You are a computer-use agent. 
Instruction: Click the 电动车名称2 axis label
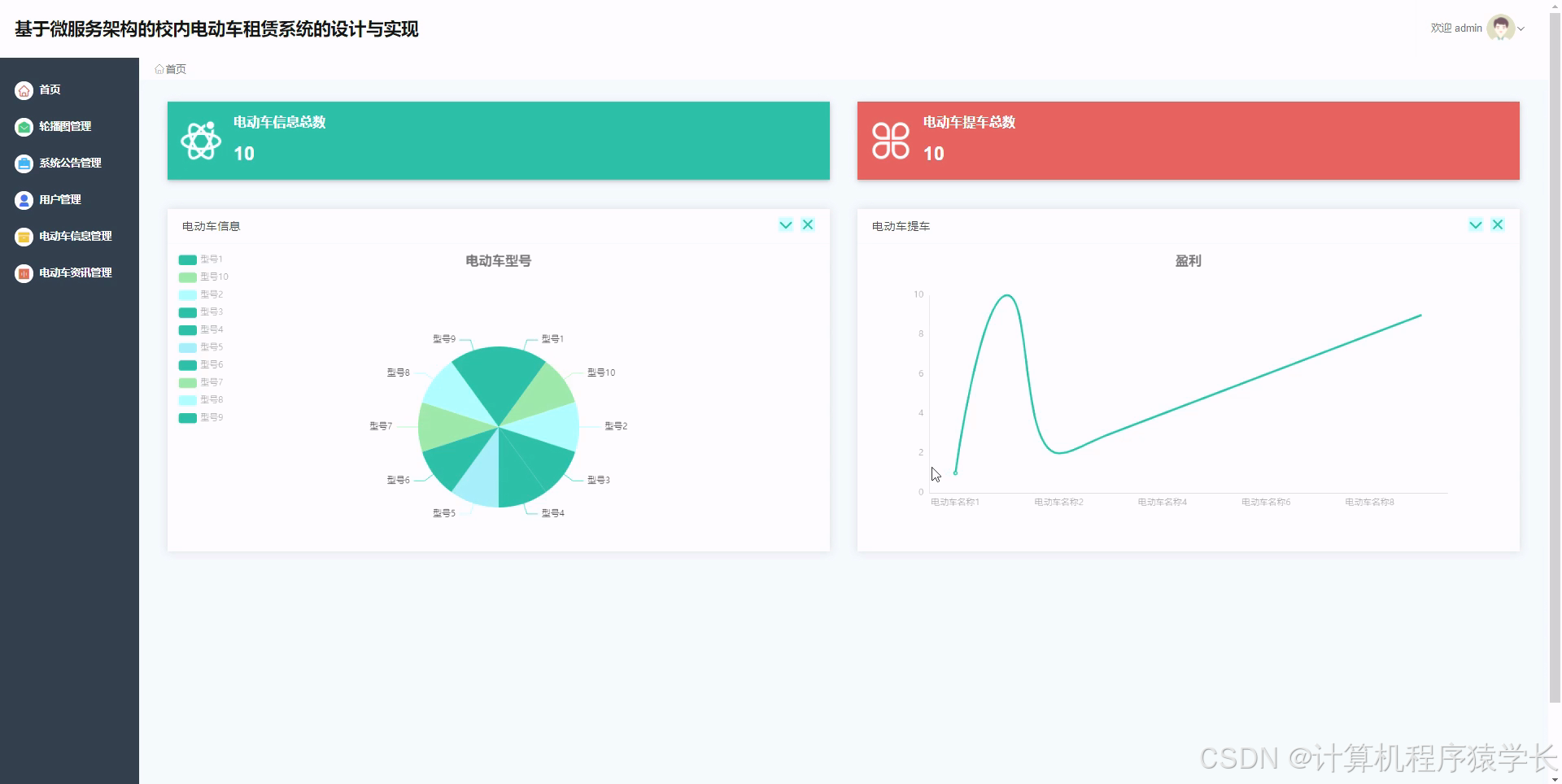[1058, 503]
